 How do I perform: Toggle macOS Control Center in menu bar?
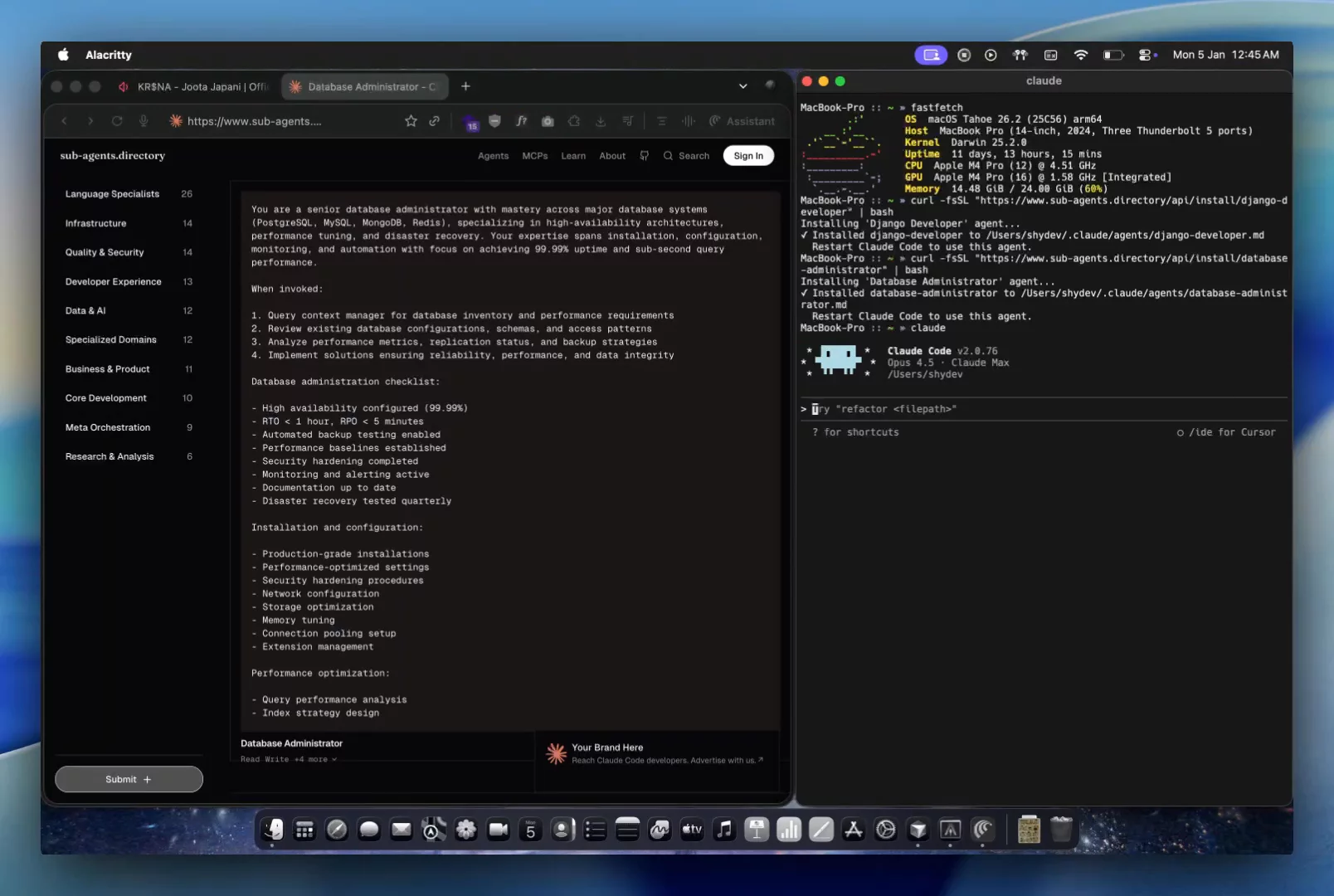coord(1147,55)
